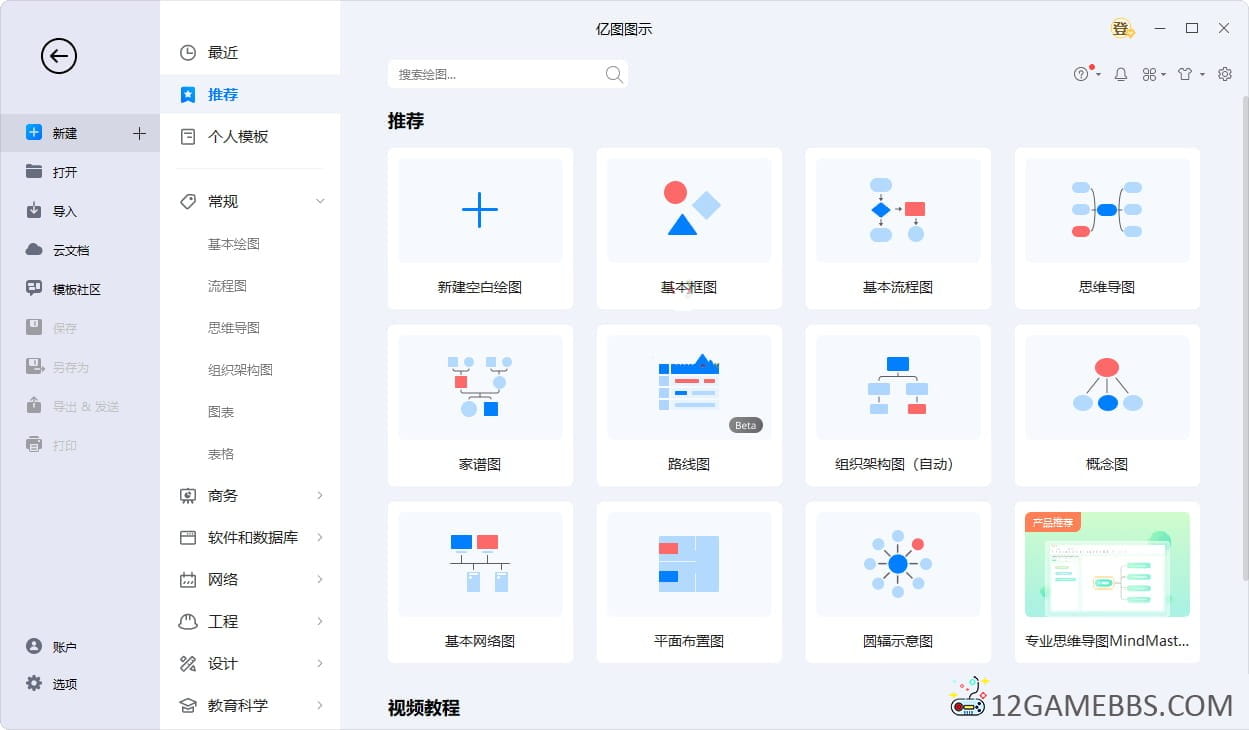
Task: Open 模板社区 template community
Action: 76,289
